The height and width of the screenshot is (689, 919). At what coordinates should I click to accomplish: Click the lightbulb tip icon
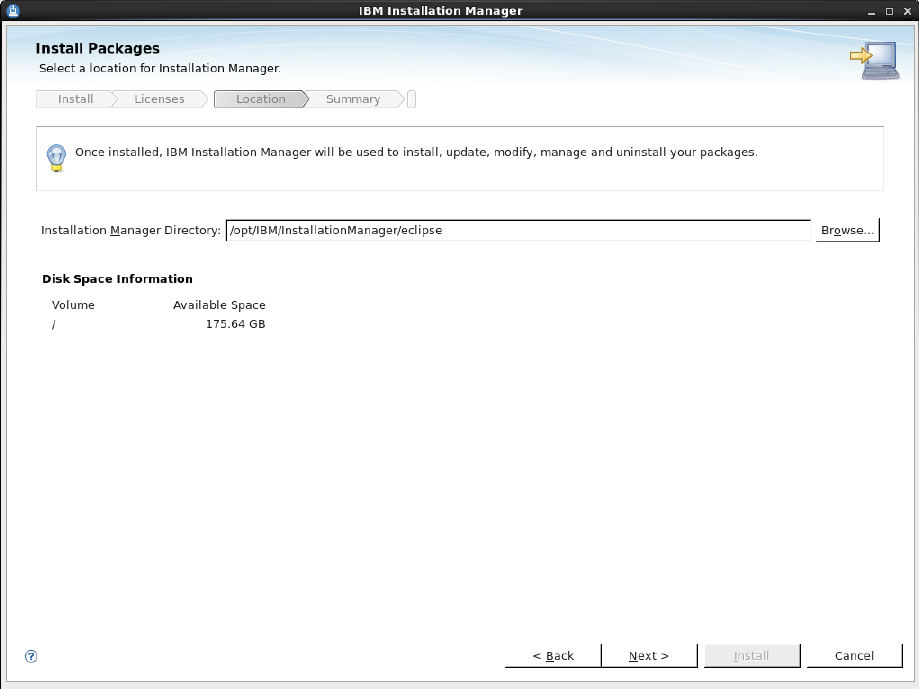point(56,158)
